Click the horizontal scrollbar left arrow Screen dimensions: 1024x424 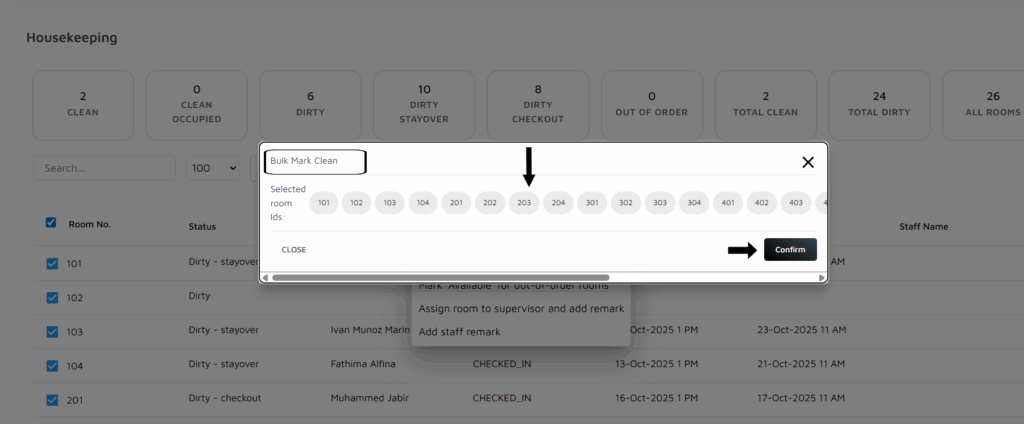click(x=265, y=277)
